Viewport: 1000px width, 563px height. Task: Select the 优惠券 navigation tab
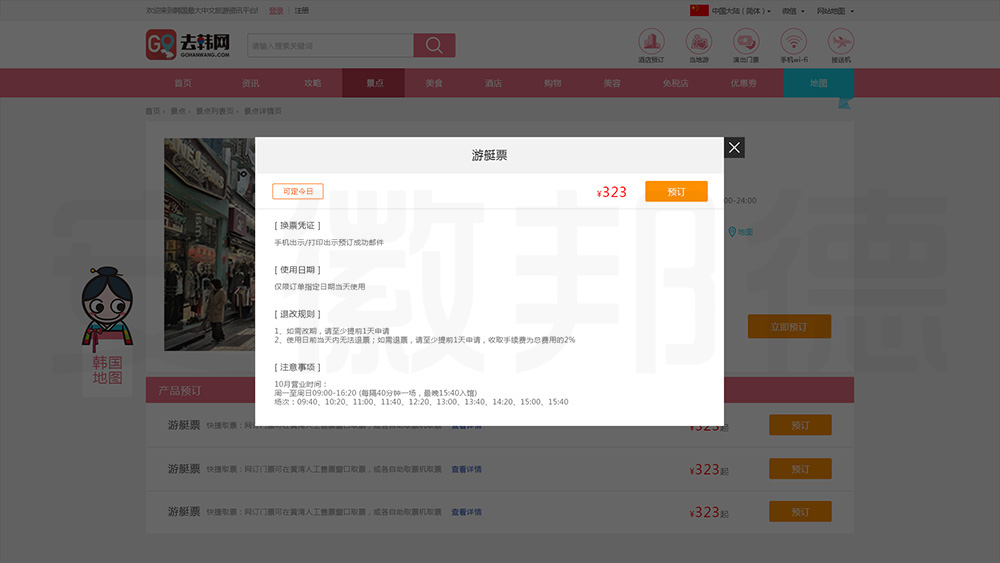point(743,83)
